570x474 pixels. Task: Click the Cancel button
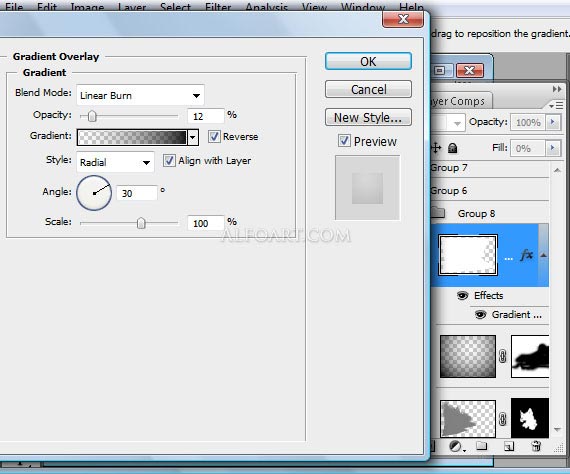[x=368, y=89]
